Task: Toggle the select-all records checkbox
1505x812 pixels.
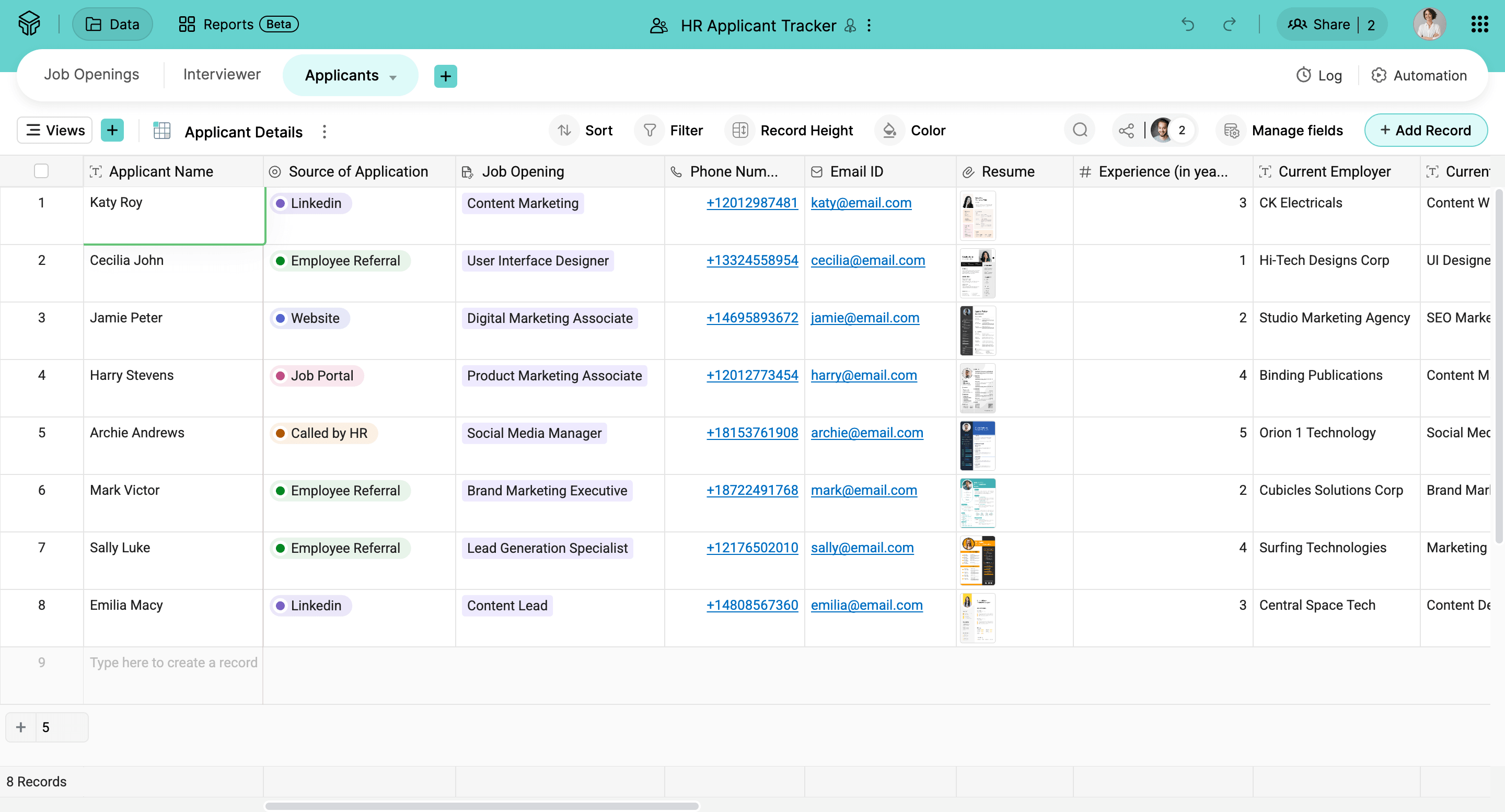Action: click(x=41, y=171)
